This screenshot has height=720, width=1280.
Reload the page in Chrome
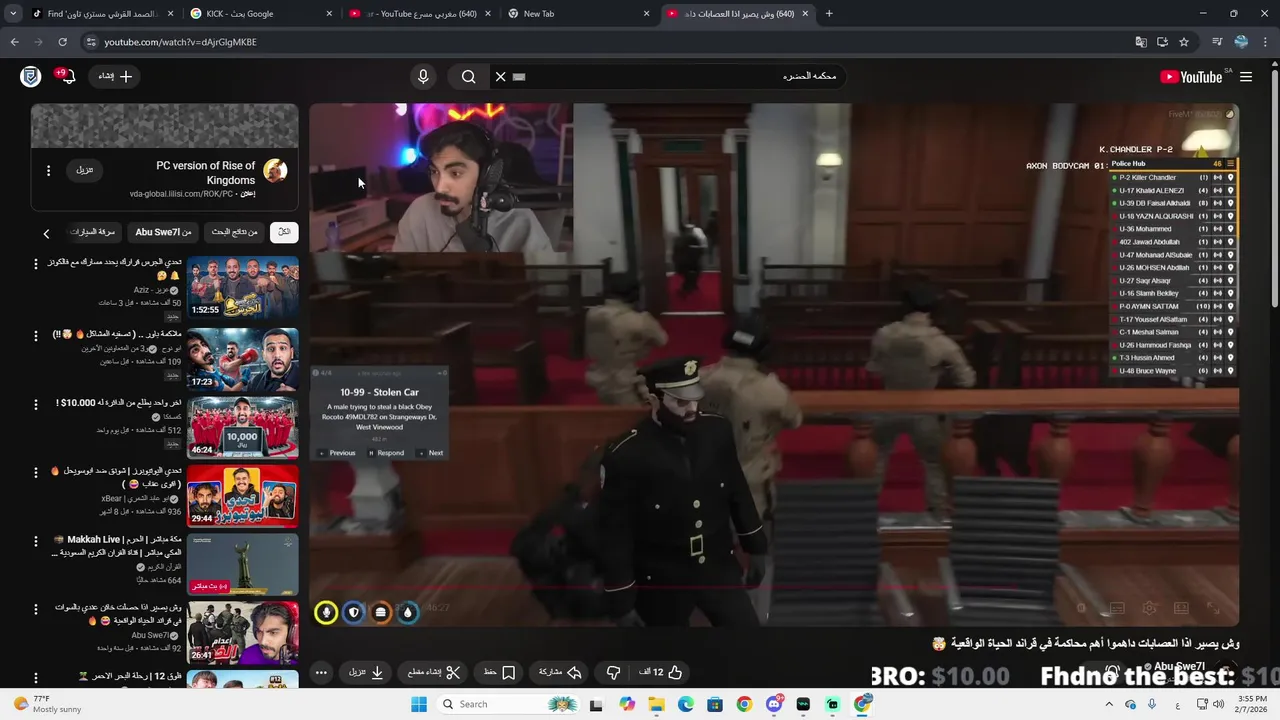[62, 42]
